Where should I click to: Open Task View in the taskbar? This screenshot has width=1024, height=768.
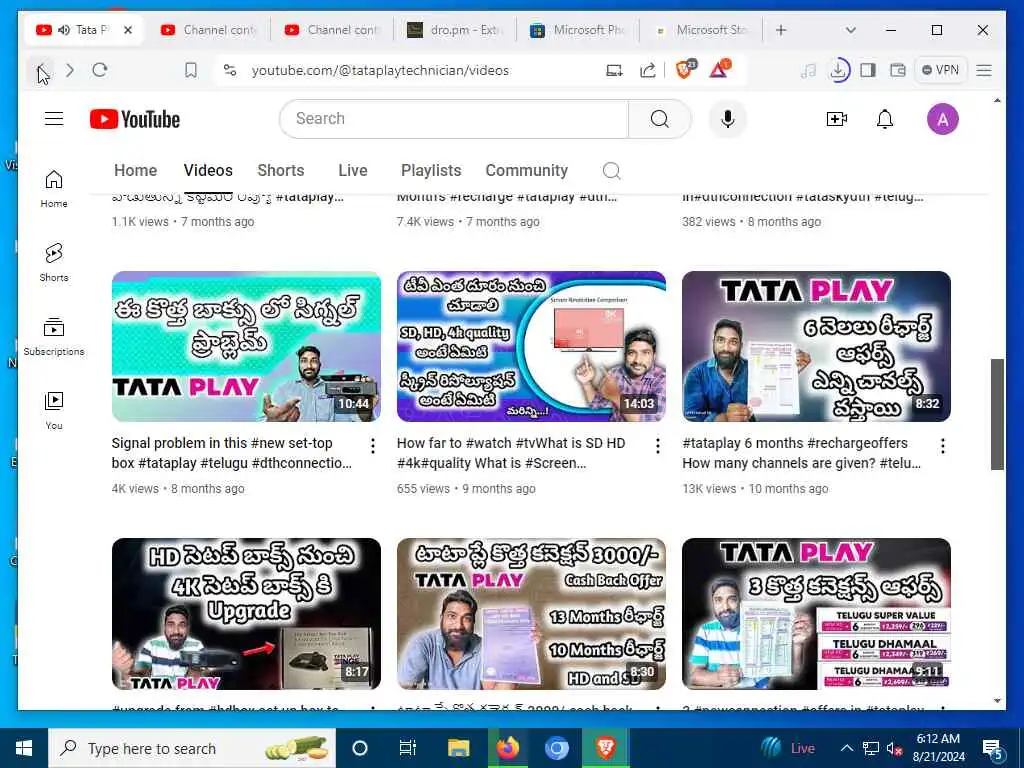click(408, 748)
